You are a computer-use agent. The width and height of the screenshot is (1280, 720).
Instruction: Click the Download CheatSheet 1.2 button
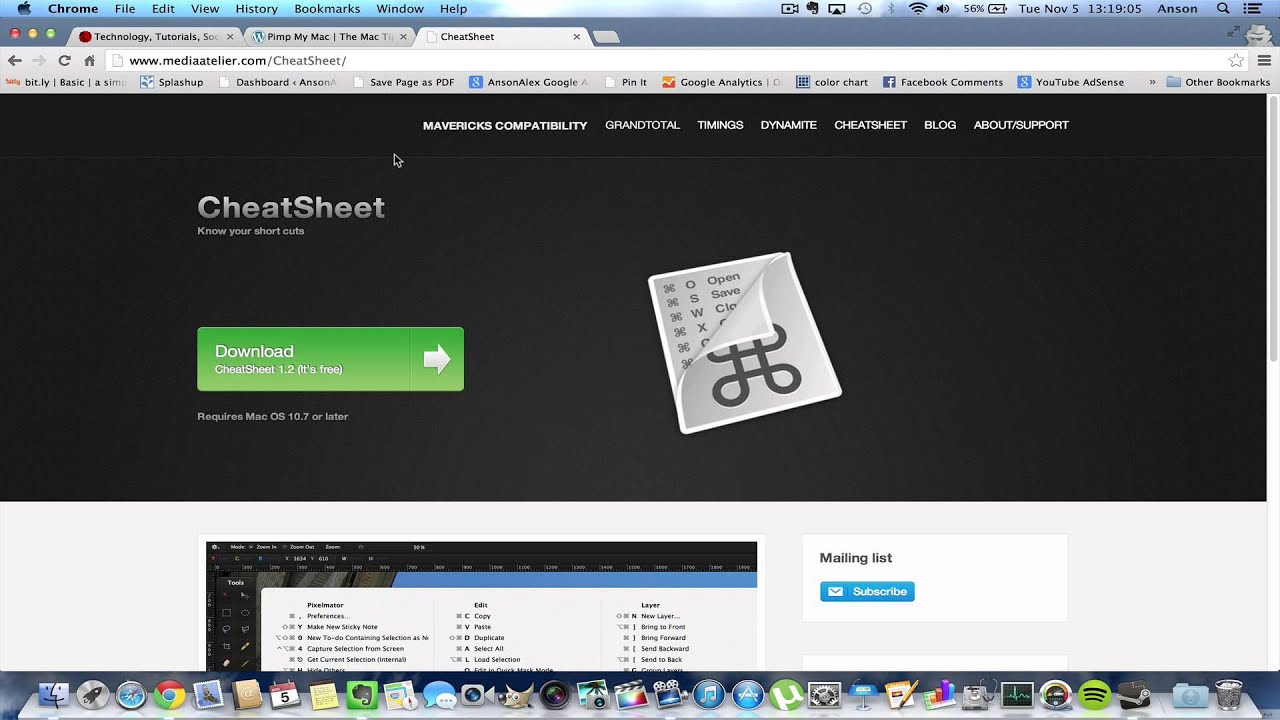[x=330, y=359]
